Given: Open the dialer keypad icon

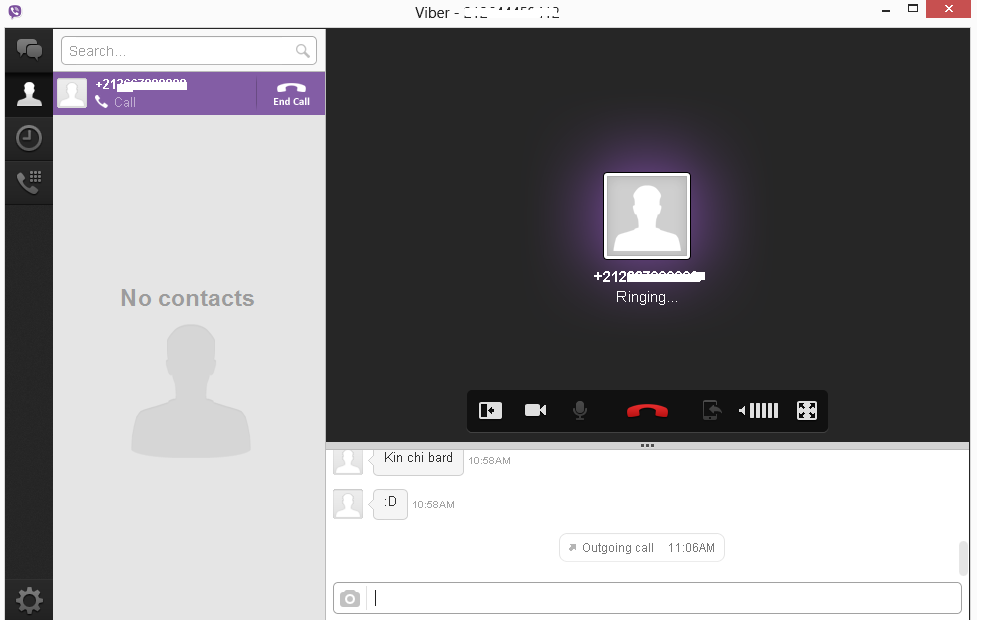Looking at the screenshot, I should coord(28,182).
